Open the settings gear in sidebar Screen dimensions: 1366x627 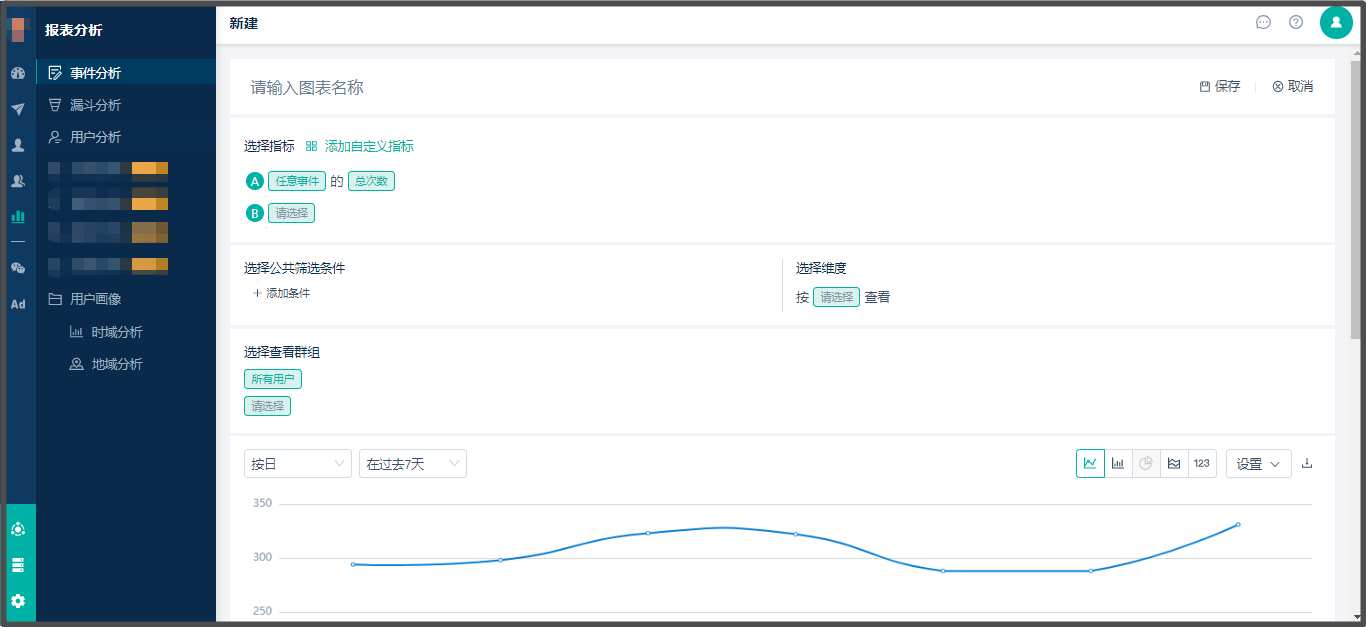tap(18, 601)
